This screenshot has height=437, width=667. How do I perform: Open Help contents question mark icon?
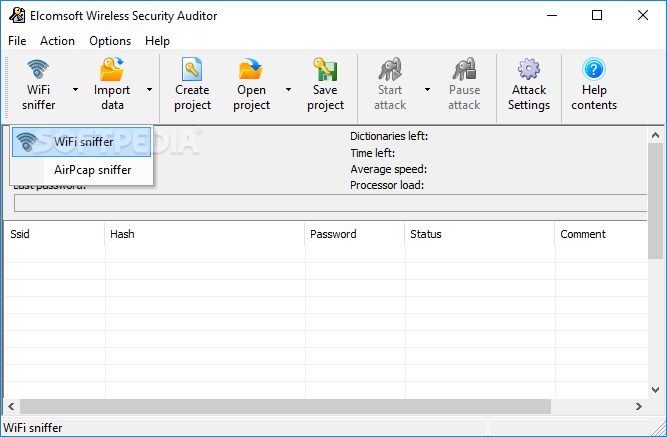(594, 69)
